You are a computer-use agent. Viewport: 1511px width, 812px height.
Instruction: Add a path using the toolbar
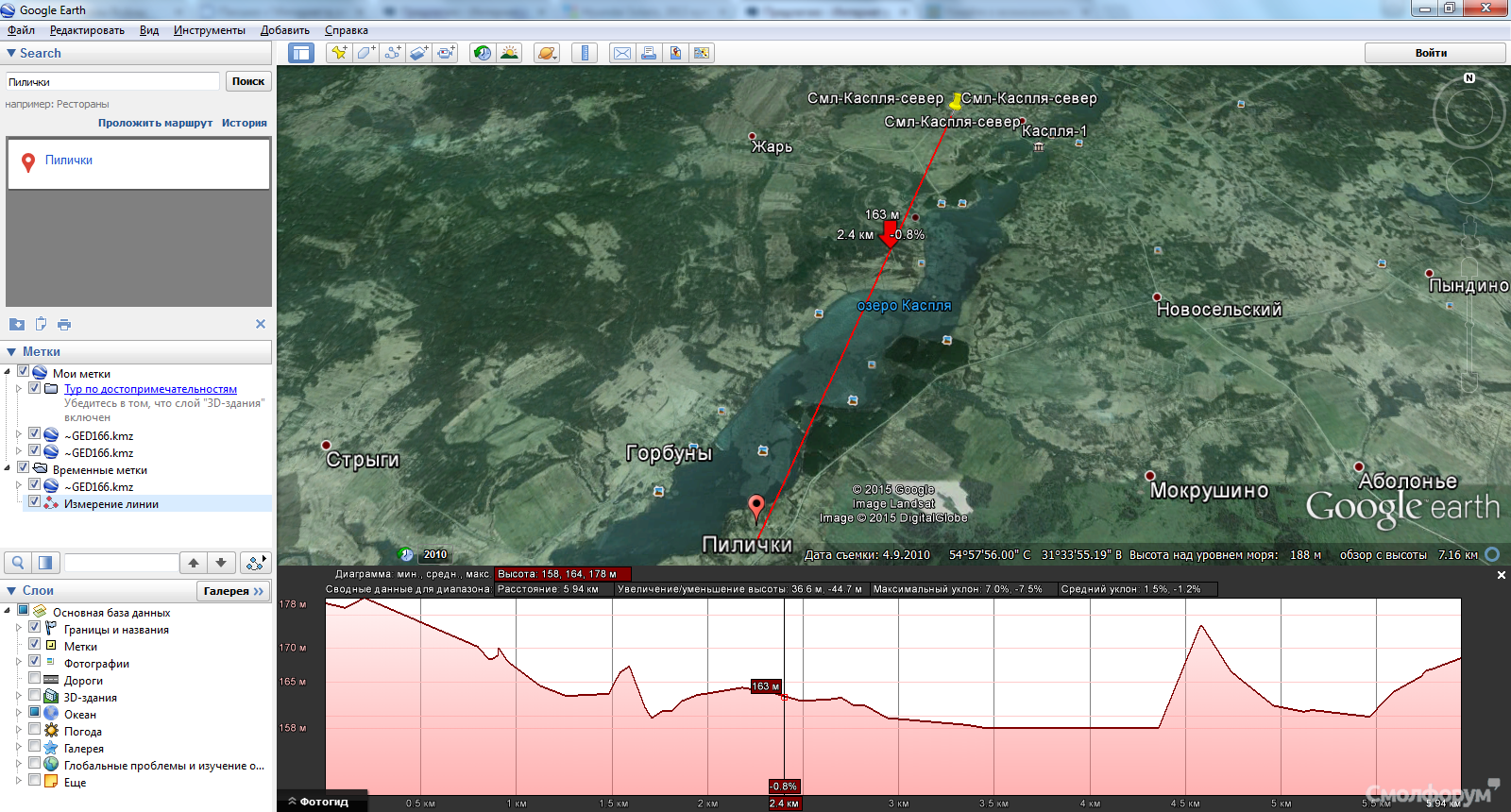pyautogui.click(x=392, y=53)
